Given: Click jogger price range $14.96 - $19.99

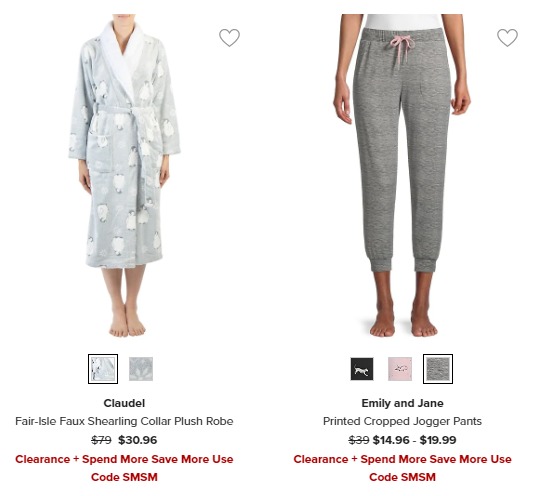Looking at the screenshot, I should point(414,440).
